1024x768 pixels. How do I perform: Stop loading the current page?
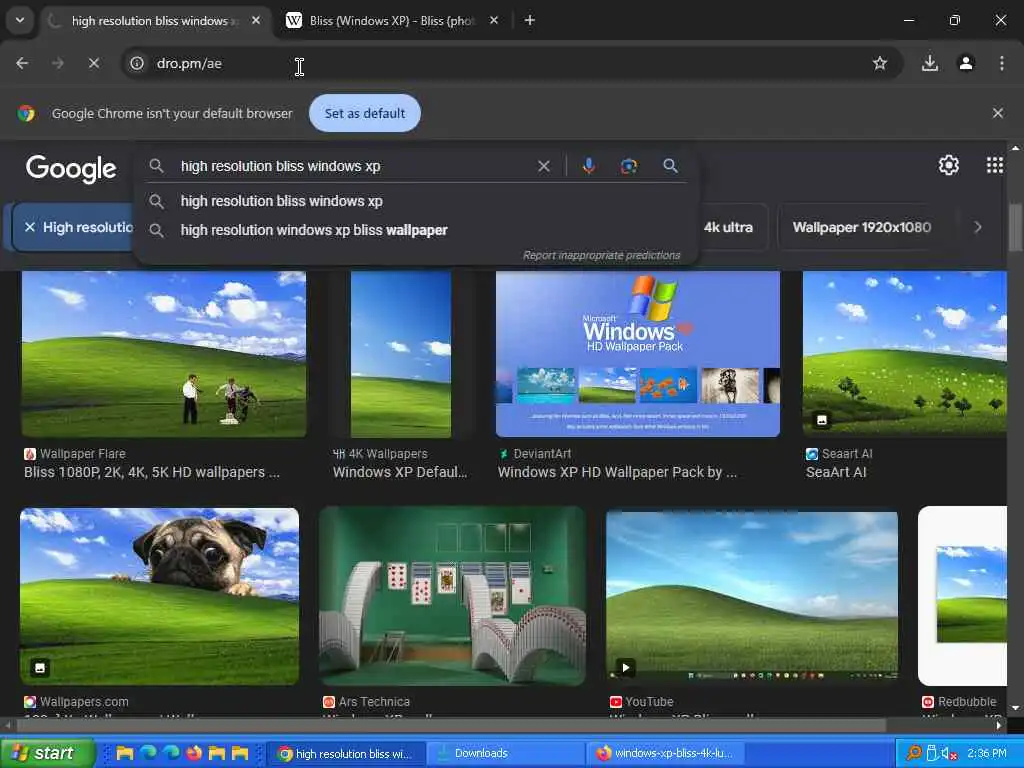click(94, 63)
